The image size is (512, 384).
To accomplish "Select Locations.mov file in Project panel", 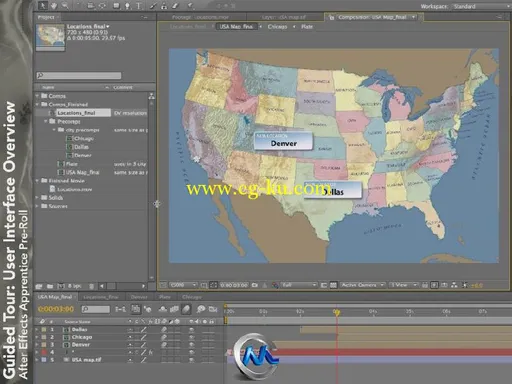I will (x=75, y=189).
